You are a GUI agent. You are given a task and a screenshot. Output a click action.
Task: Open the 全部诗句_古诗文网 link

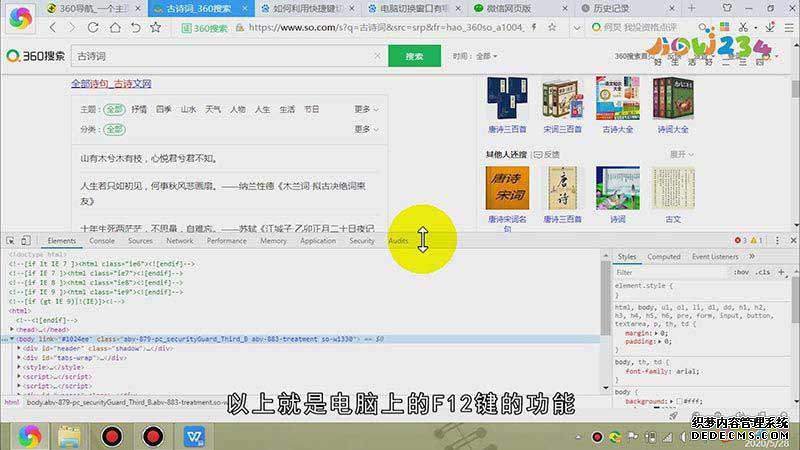(x=111, y=84)
